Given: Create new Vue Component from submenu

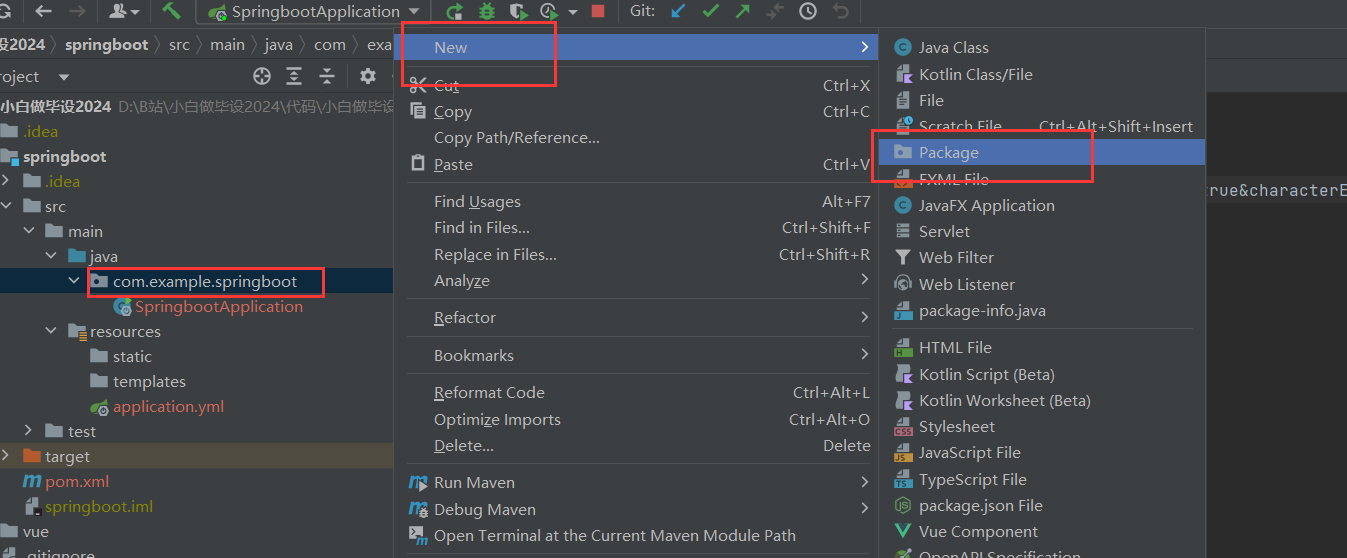Looking at the screenshot, I should click(x=1042, y=532).
